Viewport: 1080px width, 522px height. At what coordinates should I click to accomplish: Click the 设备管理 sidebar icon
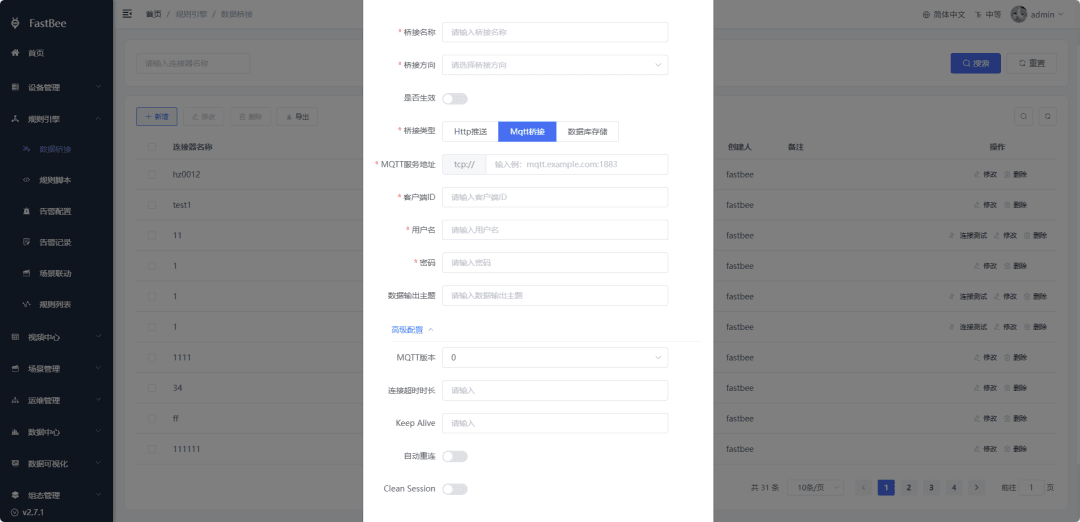point(15,87)
